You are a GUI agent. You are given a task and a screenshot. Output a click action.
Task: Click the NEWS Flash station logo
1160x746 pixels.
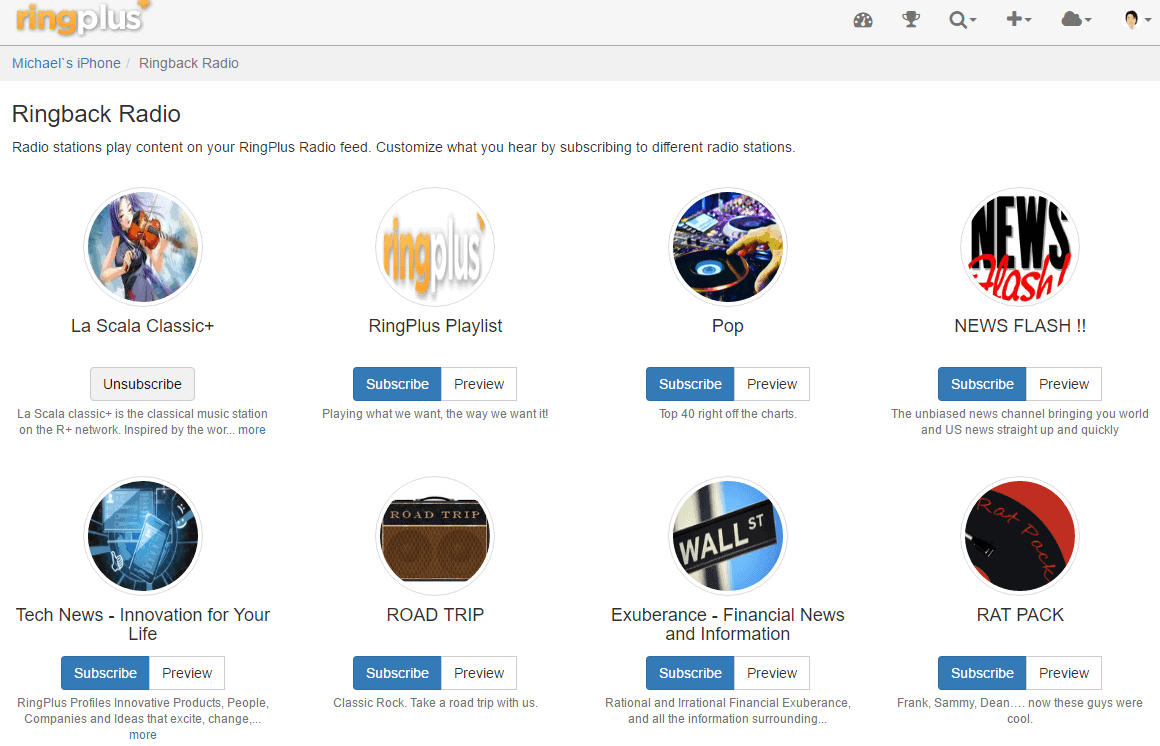point(1020,247)
